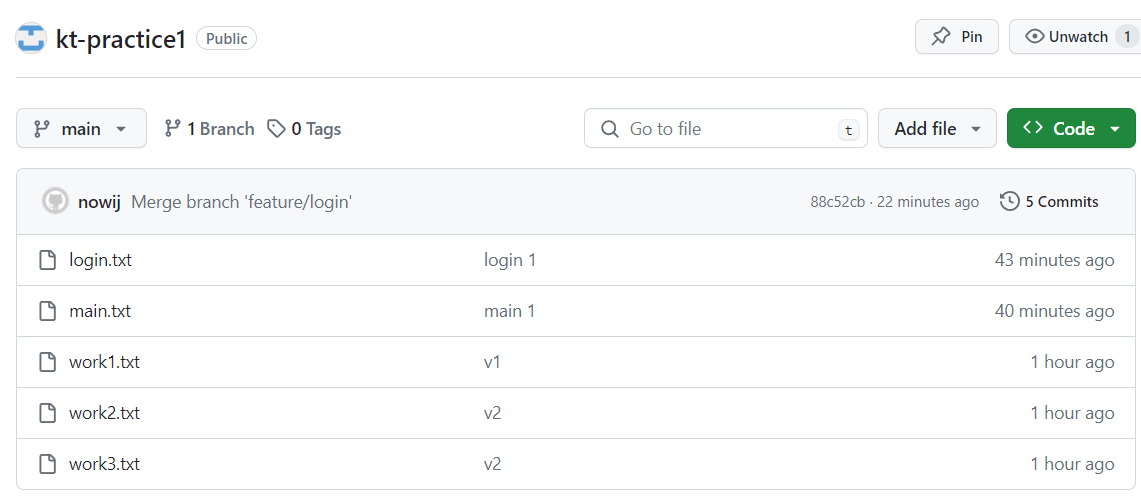Click the tag icon next to 0 Tags

click(276, 128)
